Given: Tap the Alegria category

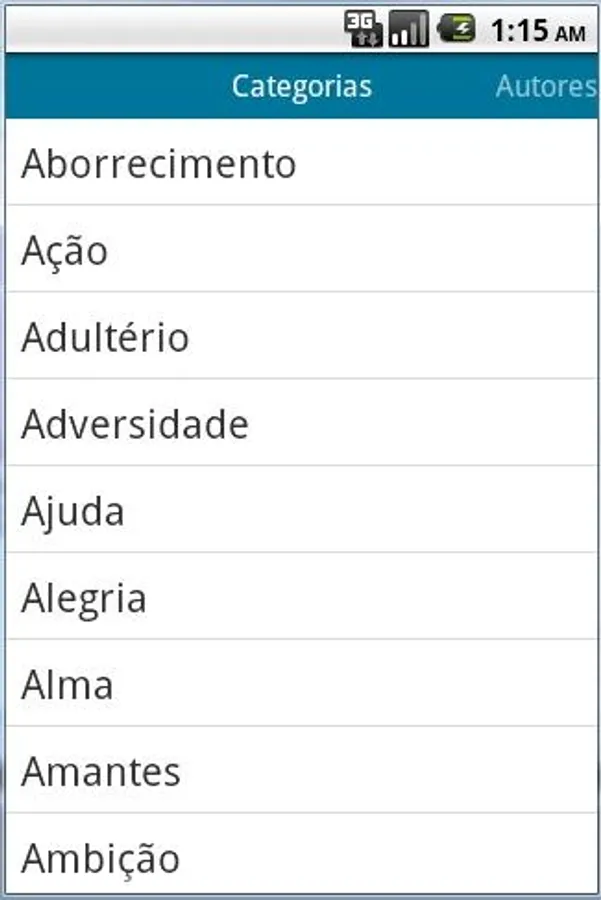Looking at the screenshot, I should tap(301, 596).
